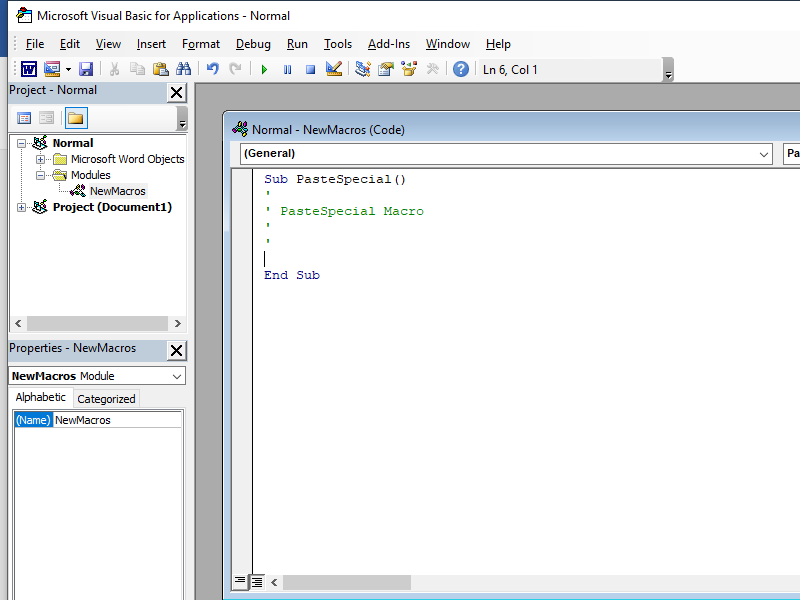Viewport: 800px width, 600px height.
Task: Open Project Explorer icon in toolbar
Action: [x=363, y=69]
